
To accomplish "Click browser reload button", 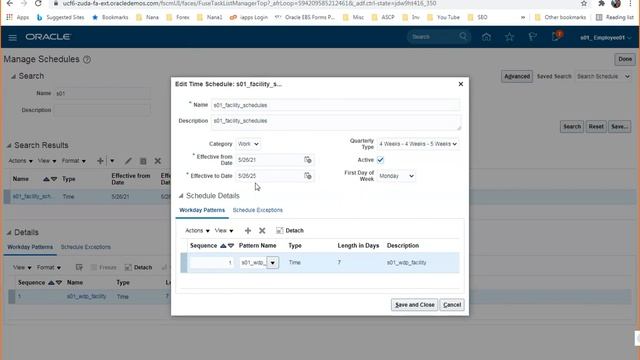I will [38, 3].
